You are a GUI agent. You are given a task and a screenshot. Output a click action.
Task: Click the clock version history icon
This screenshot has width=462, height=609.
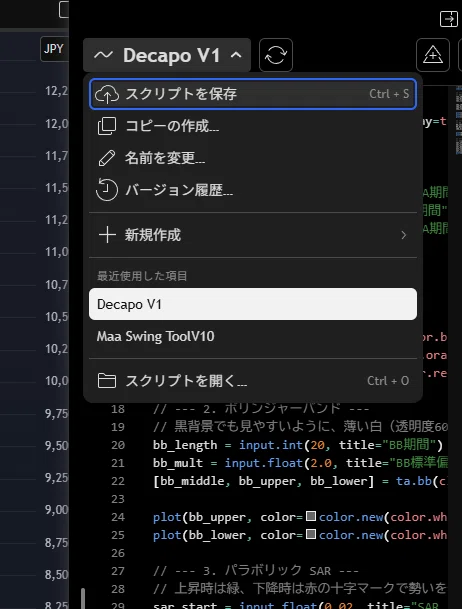click(107, 190)
